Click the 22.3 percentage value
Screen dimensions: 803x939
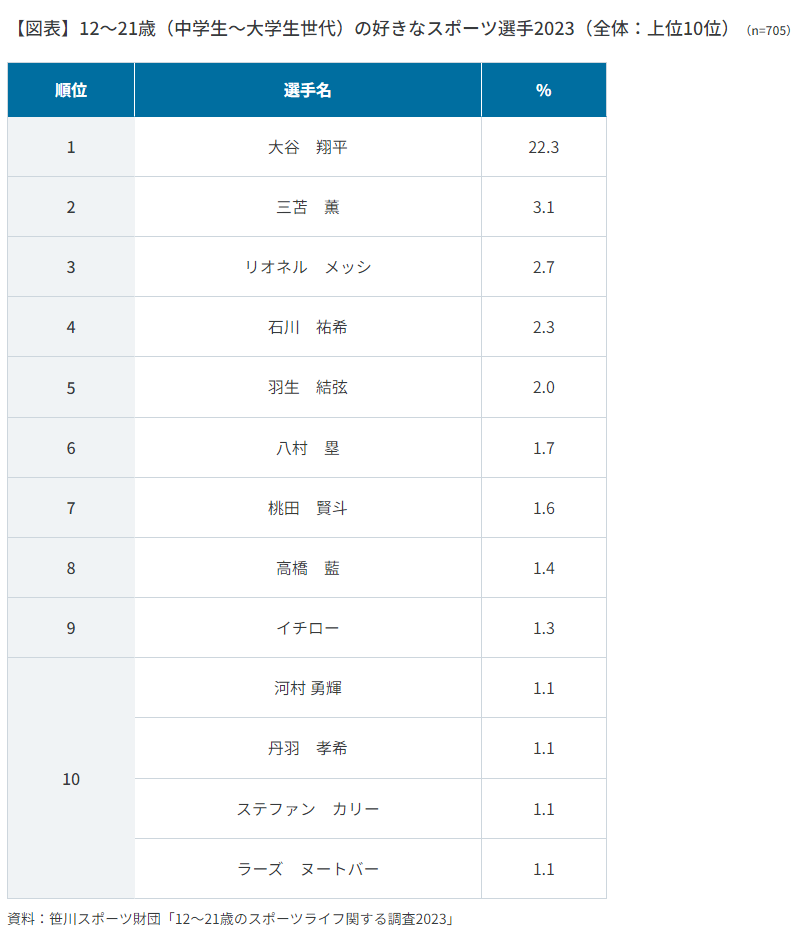click(544, 147)
